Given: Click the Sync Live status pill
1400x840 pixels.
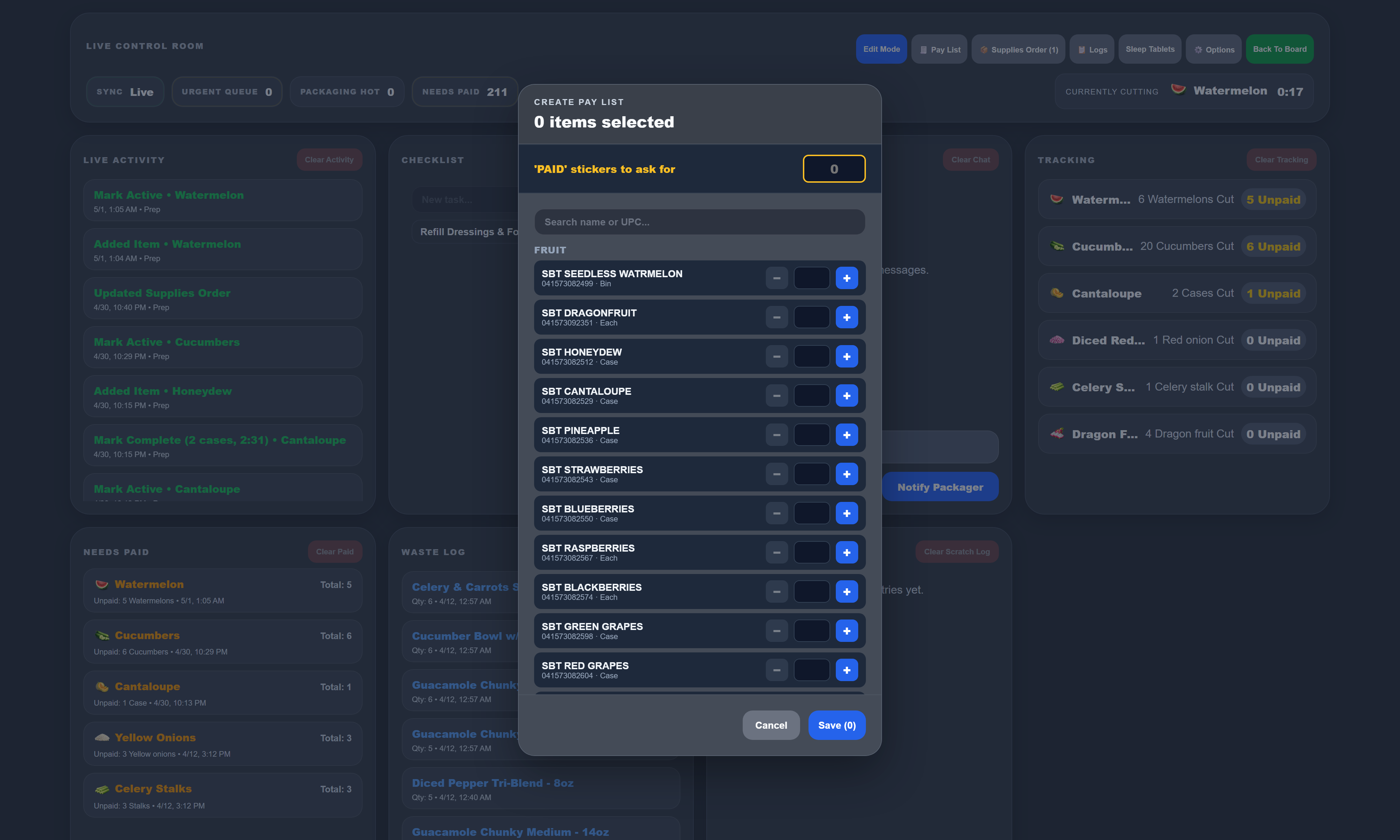Looking at the screenshot, I should (x=125, y=92).
